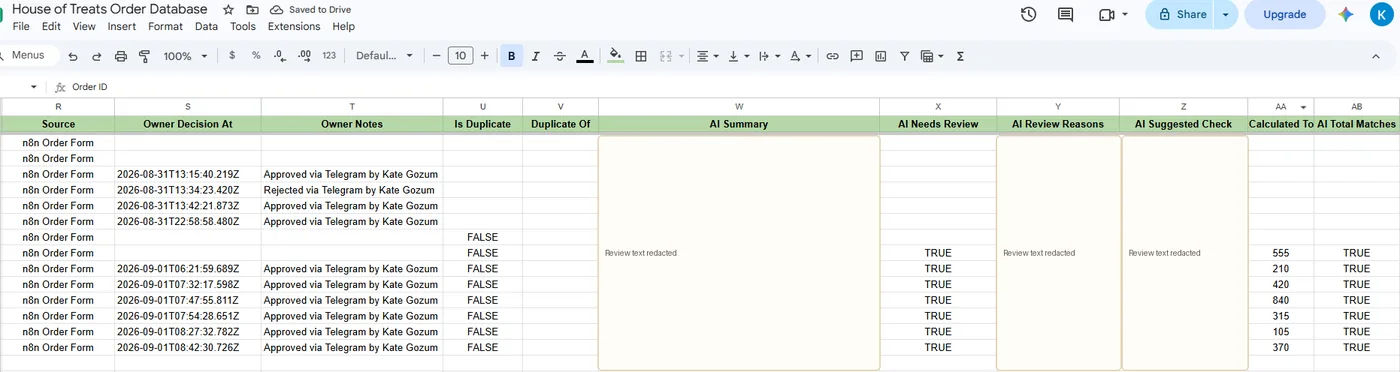Open the table views dropdown
This screenshot has height=372, width=1400.
click(932, 56)
